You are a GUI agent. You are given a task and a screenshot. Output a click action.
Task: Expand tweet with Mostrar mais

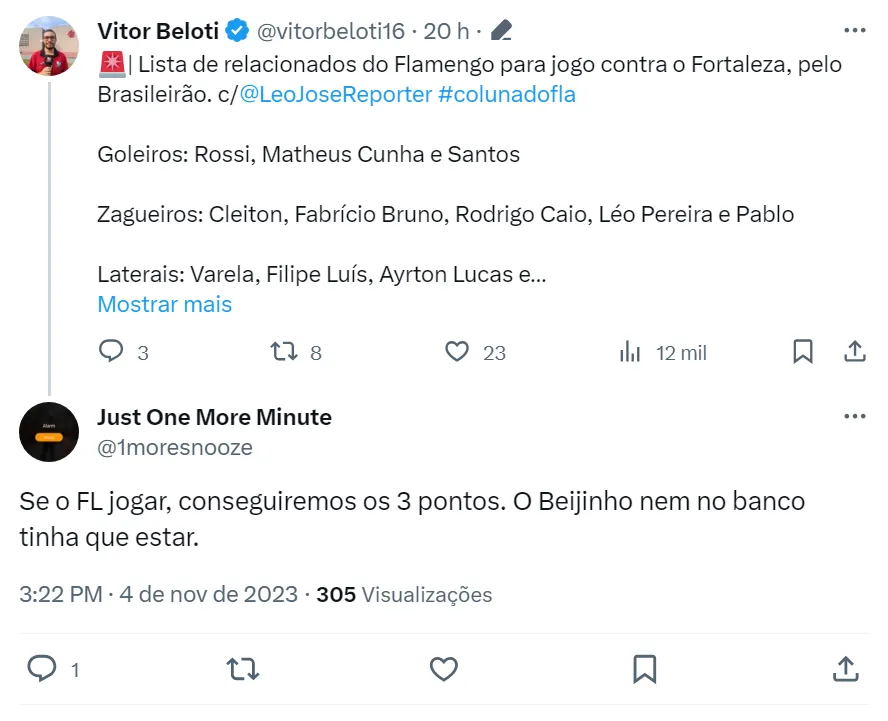(165, 304)
